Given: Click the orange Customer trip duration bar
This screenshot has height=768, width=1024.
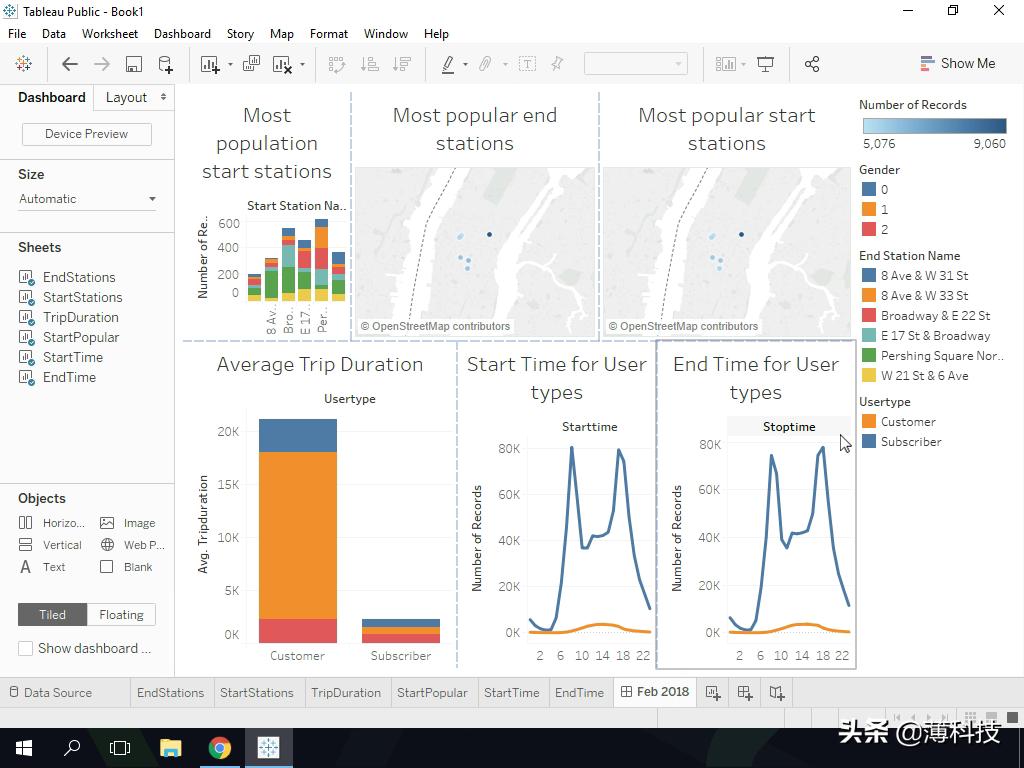Looking at the screenshot, I should [298, 536].
